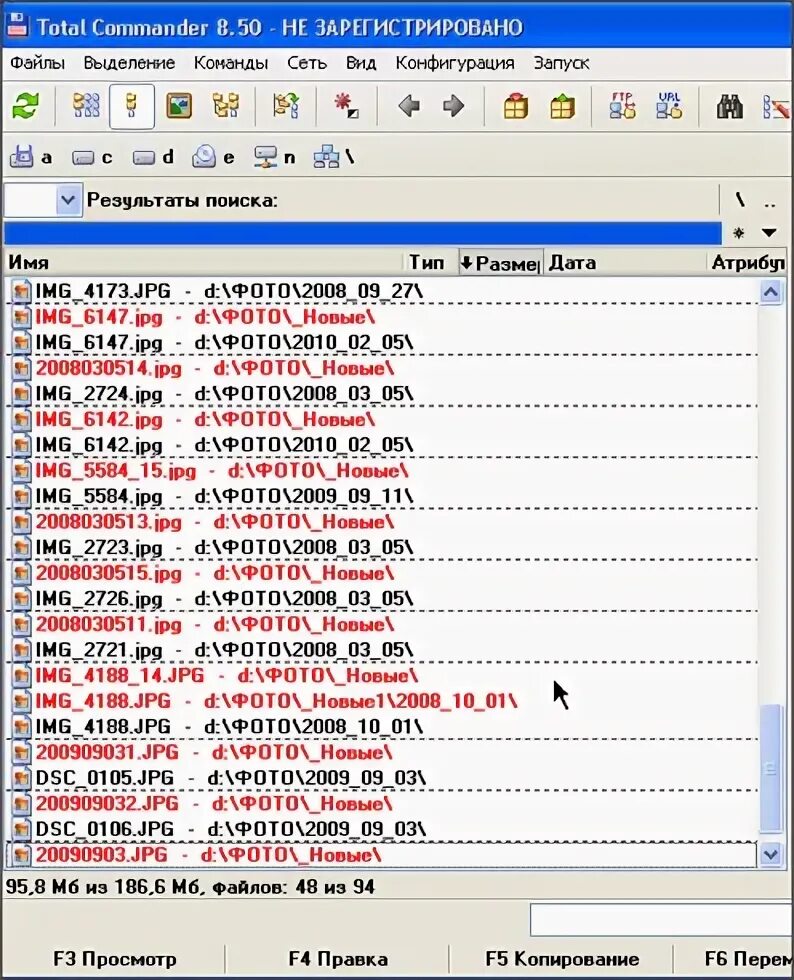Go to root directory backslash button
794x980 pixels.
740,200
